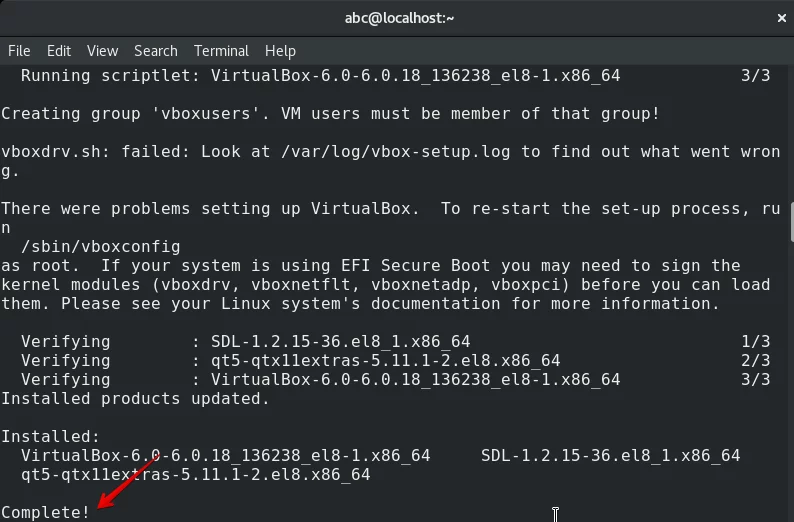Click SDL package name under Installed list
The image size is (794, 522).
click(610, 456)
